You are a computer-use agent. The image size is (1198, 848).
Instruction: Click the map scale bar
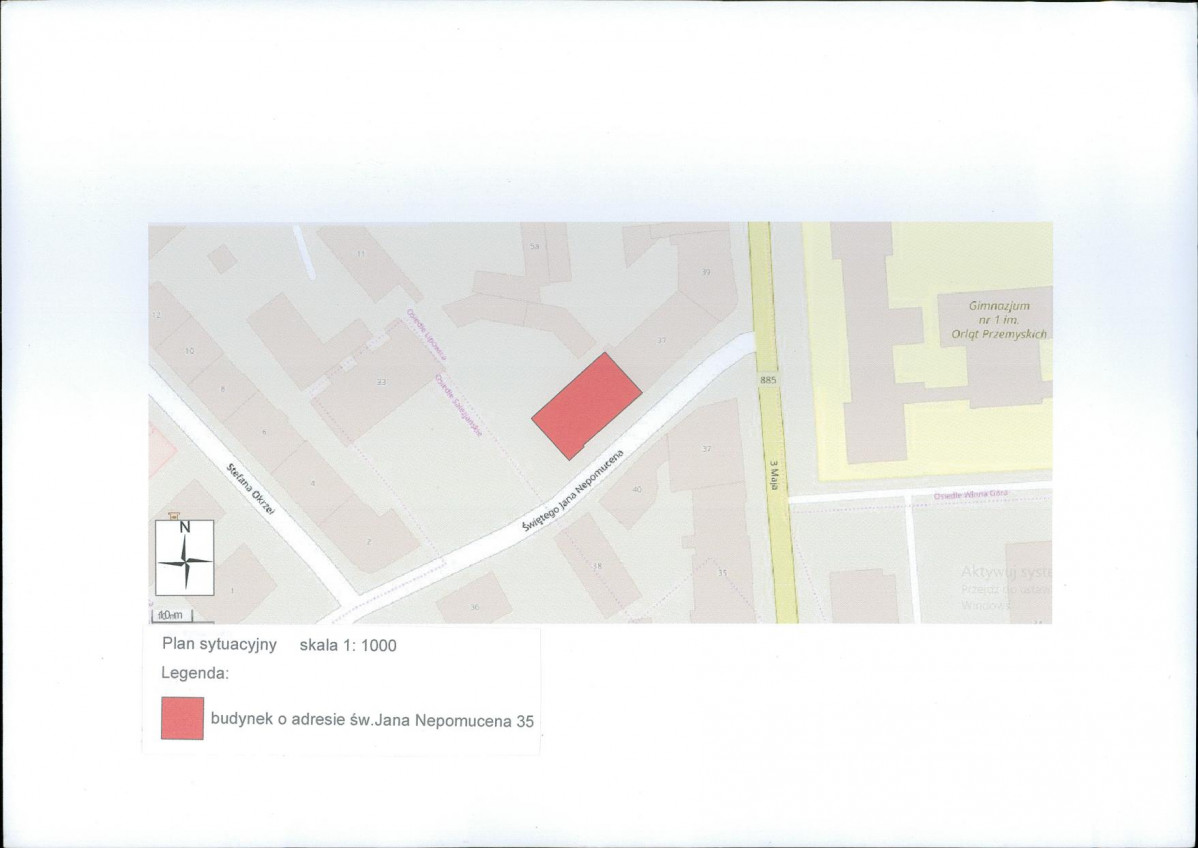(170, 615)
